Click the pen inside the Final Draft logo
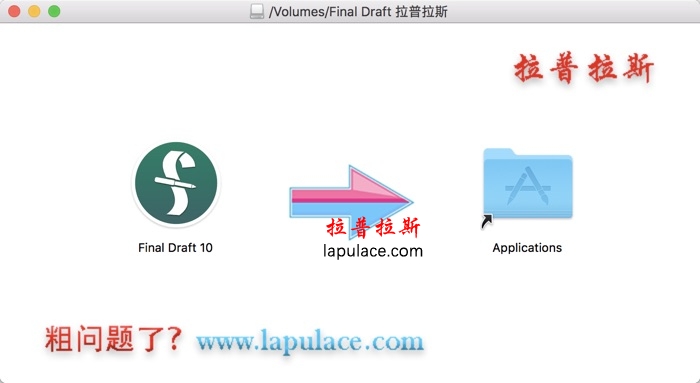The height and width of the screenshot is (383, 700). (175, 183)
